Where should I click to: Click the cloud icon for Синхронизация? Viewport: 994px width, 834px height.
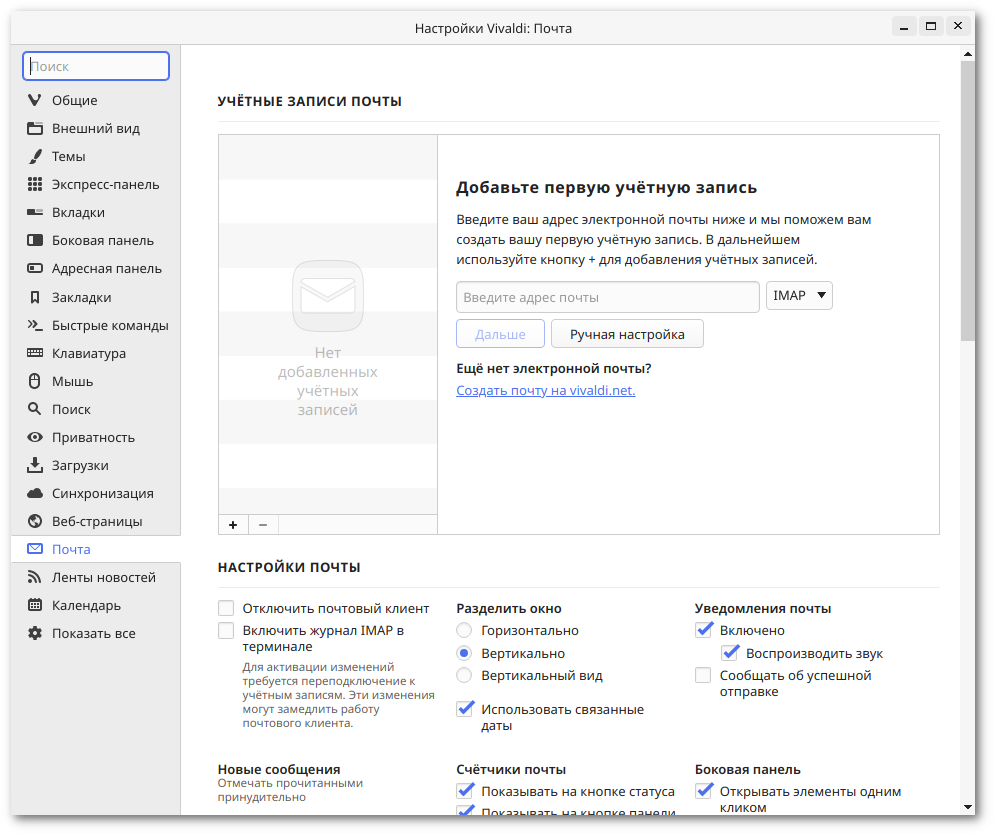click(35, 493)
